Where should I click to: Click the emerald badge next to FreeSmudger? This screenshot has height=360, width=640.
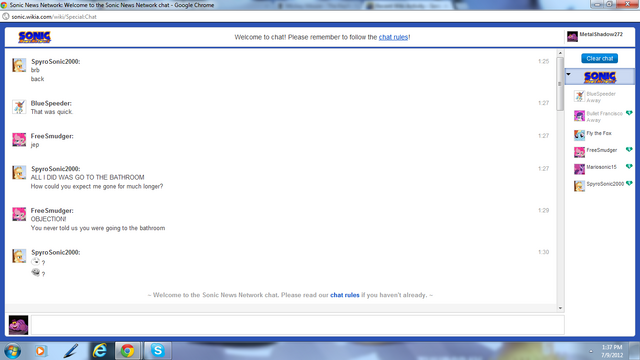click(629, 150)
